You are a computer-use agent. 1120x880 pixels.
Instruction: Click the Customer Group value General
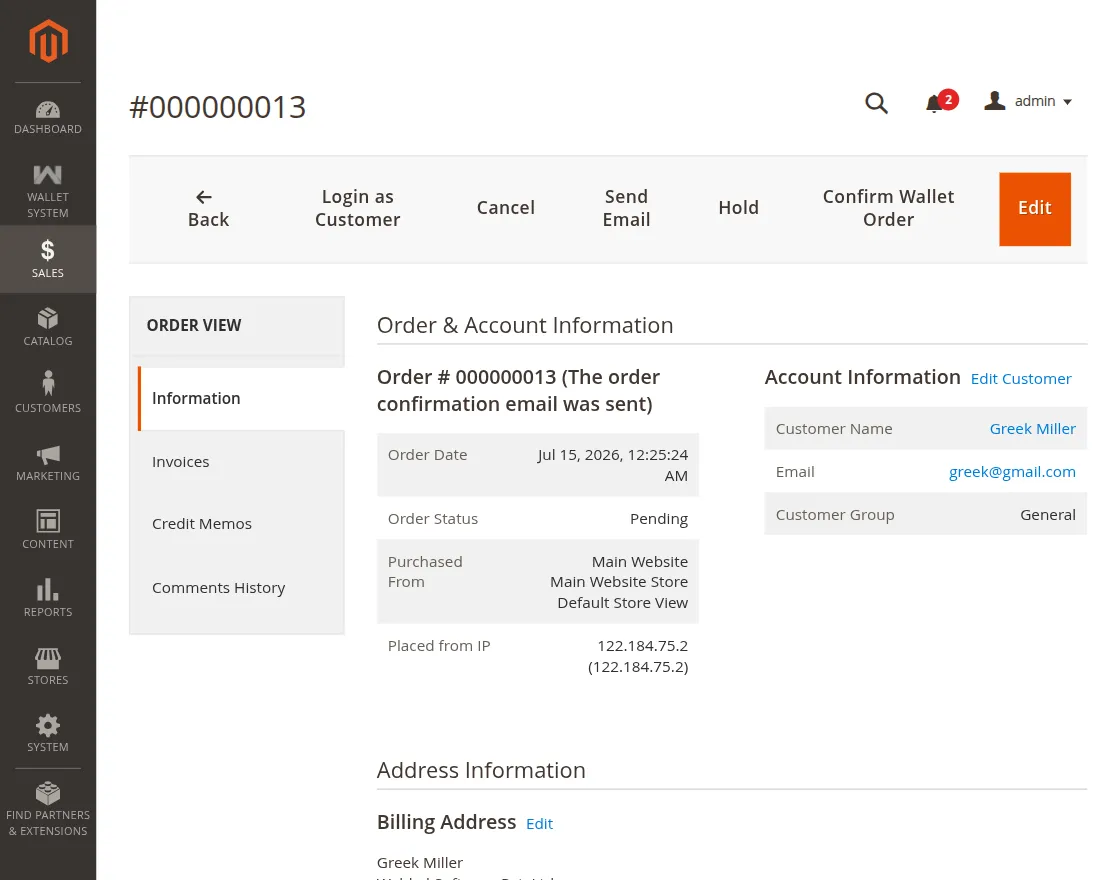pyautogui.click(x=1047, y=515)
